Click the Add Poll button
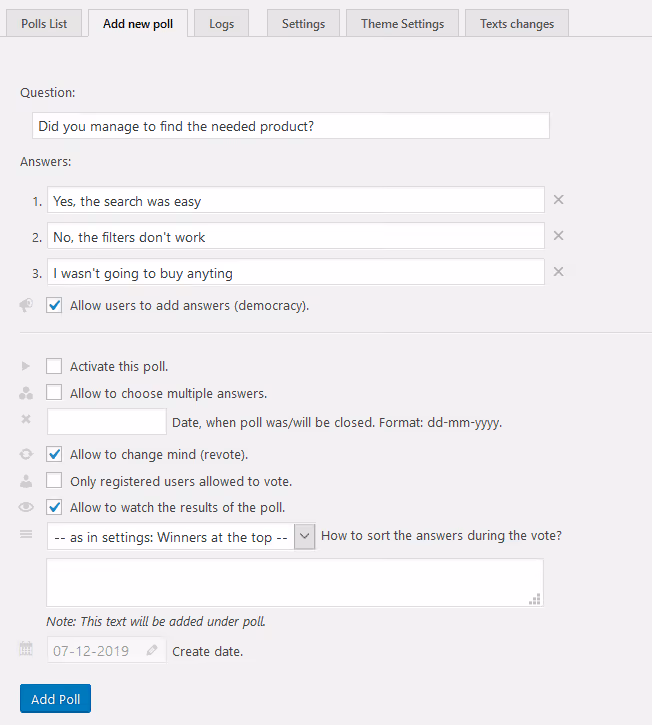 pos(55,699)
